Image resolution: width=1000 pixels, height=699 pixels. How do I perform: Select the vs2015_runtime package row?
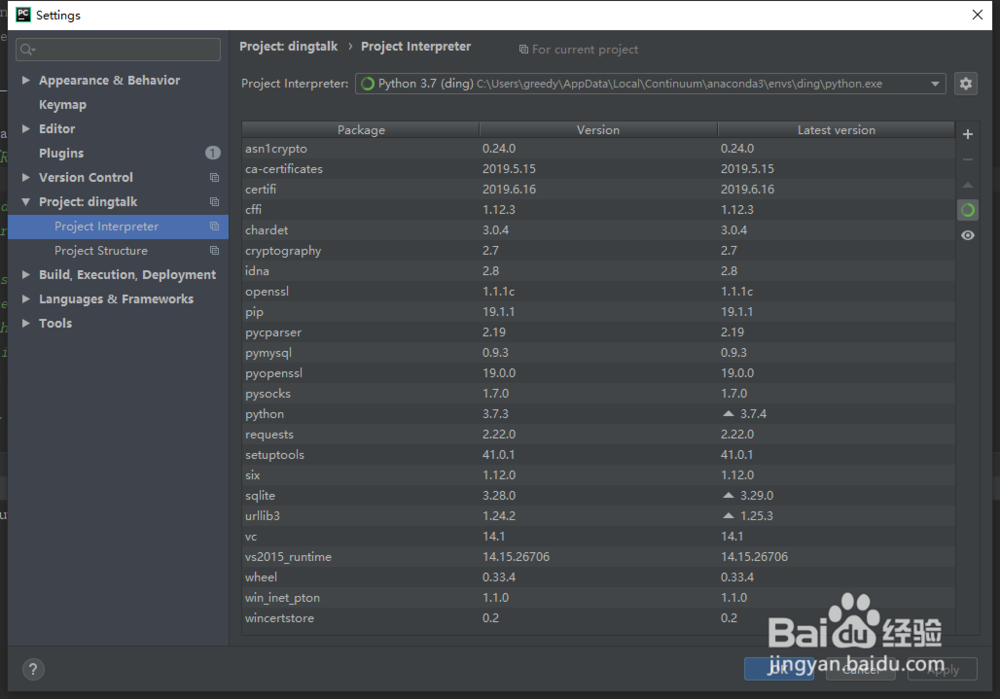click(598, 557)
